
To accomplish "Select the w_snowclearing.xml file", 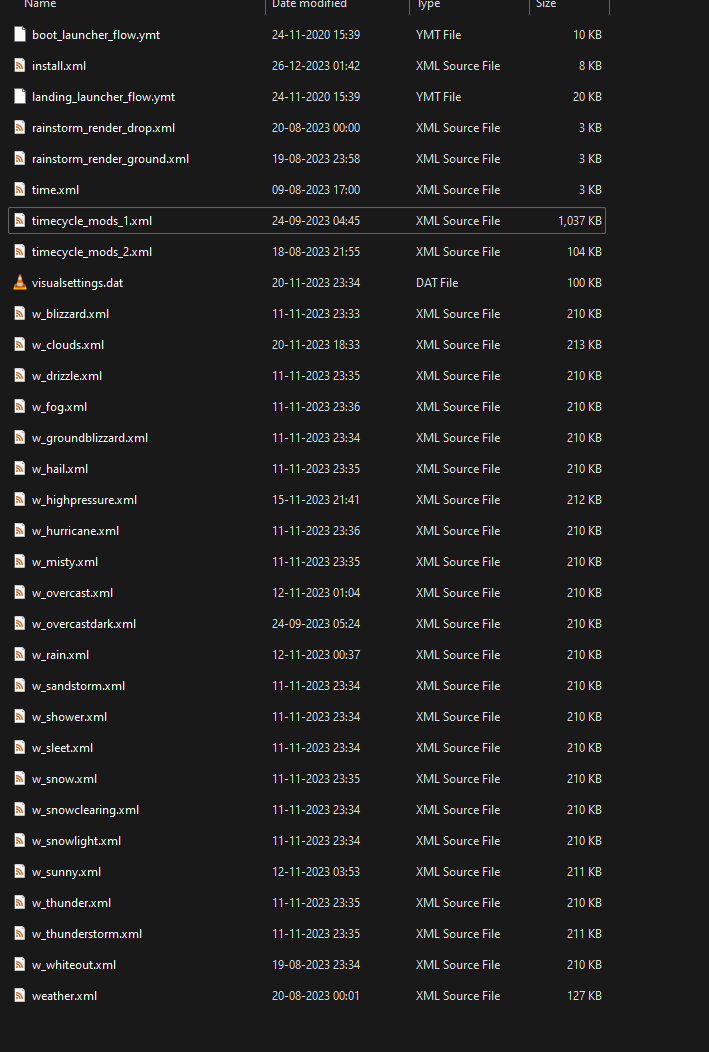I will tap(85, 810).
